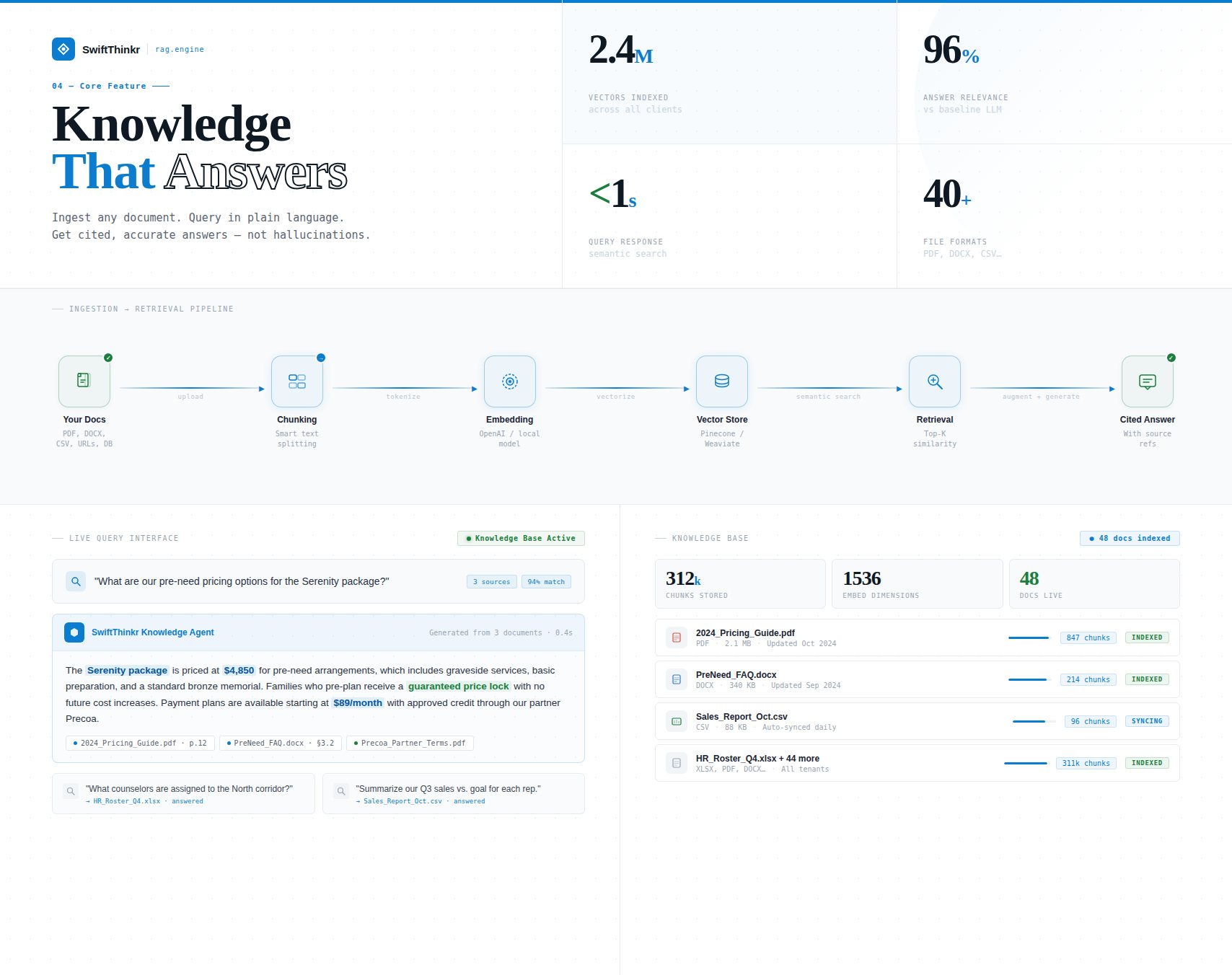Click the progress bar for HR_Roster_Q4.xlsx
This screenshot has width=1232, height=975.
(1026, 763)
